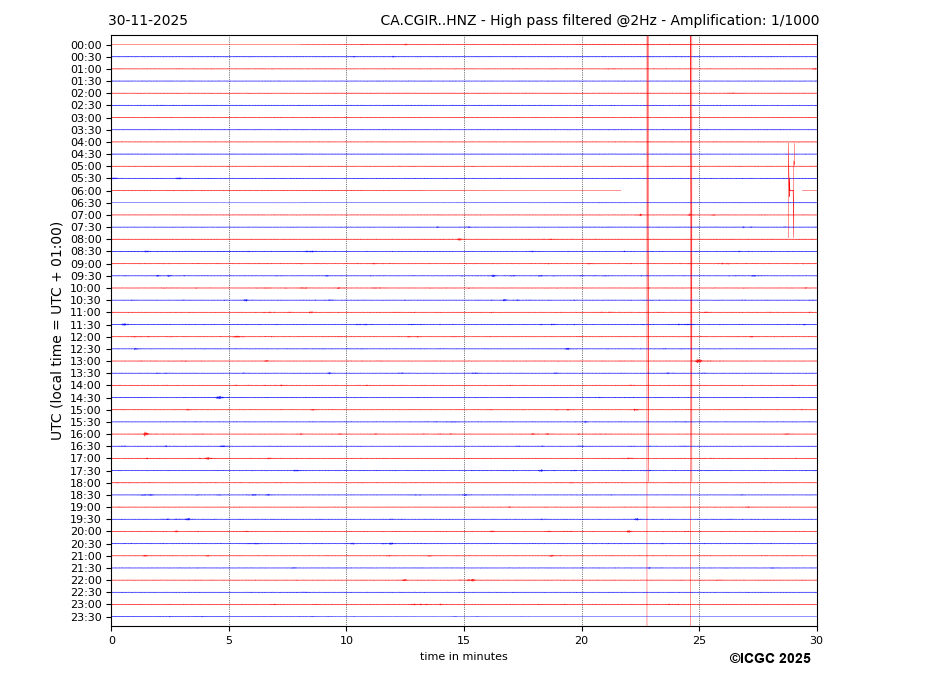Select the red burst on the 16:00 trace
Viewport: 927px width, 696px height.
pos(146,434)
